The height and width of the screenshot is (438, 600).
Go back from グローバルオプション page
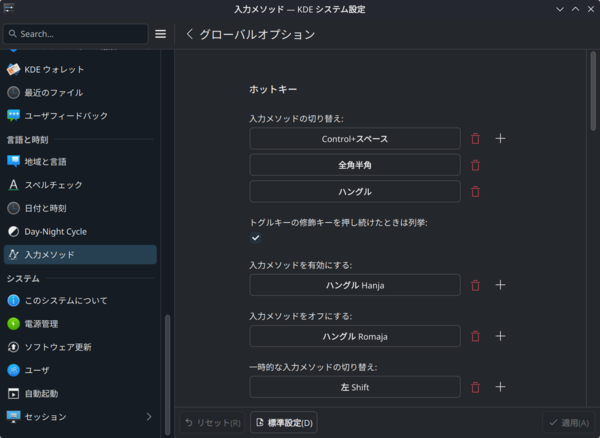pyautogui.click(x=189, y=34)
